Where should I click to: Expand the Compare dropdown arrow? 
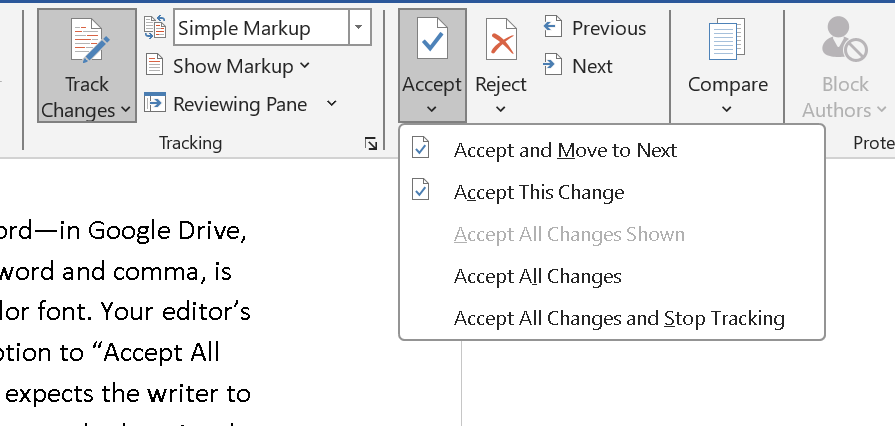point(727,109)
